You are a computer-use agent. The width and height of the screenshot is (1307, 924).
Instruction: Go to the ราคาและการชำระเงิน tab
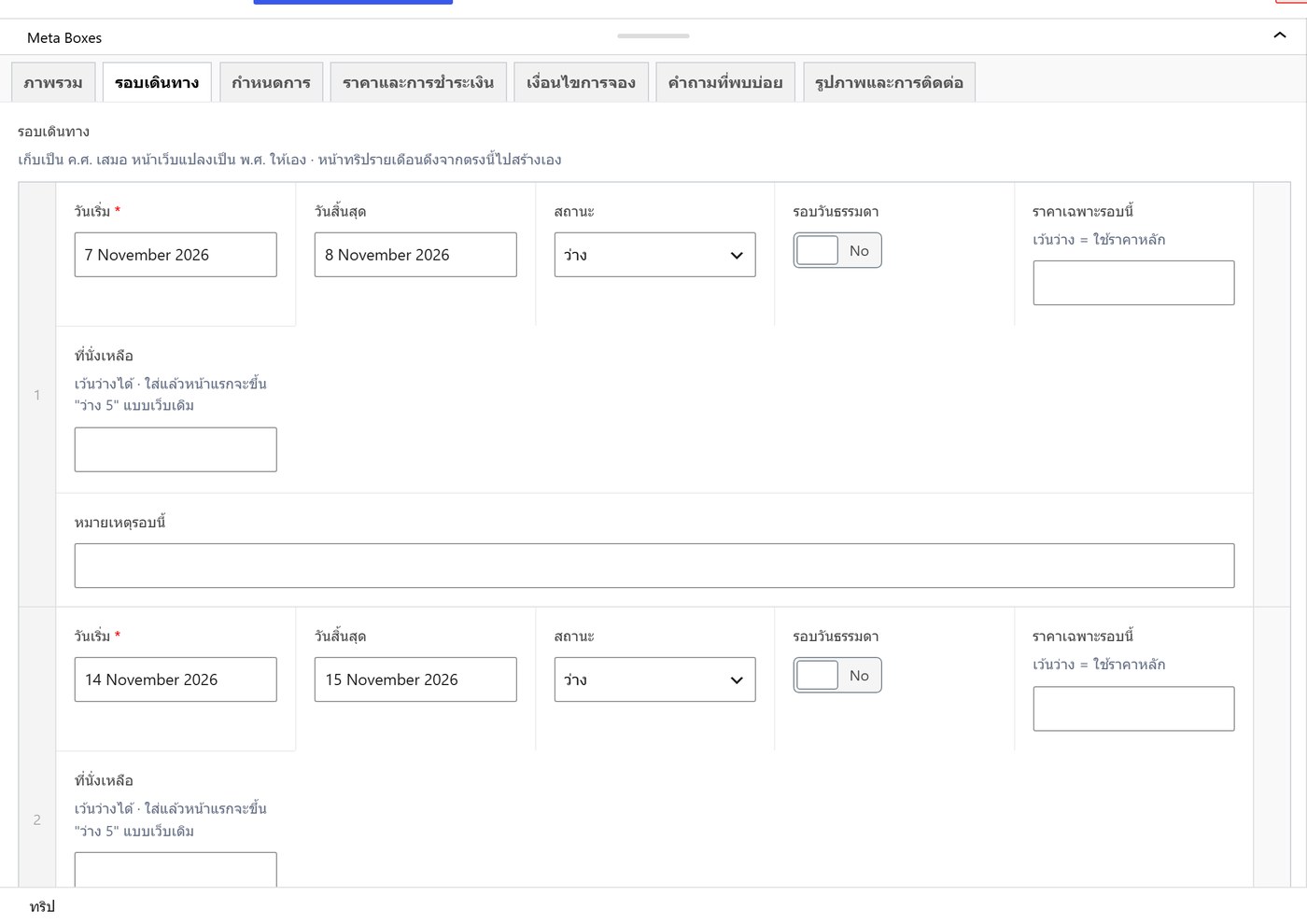click(x=418, y=82)
